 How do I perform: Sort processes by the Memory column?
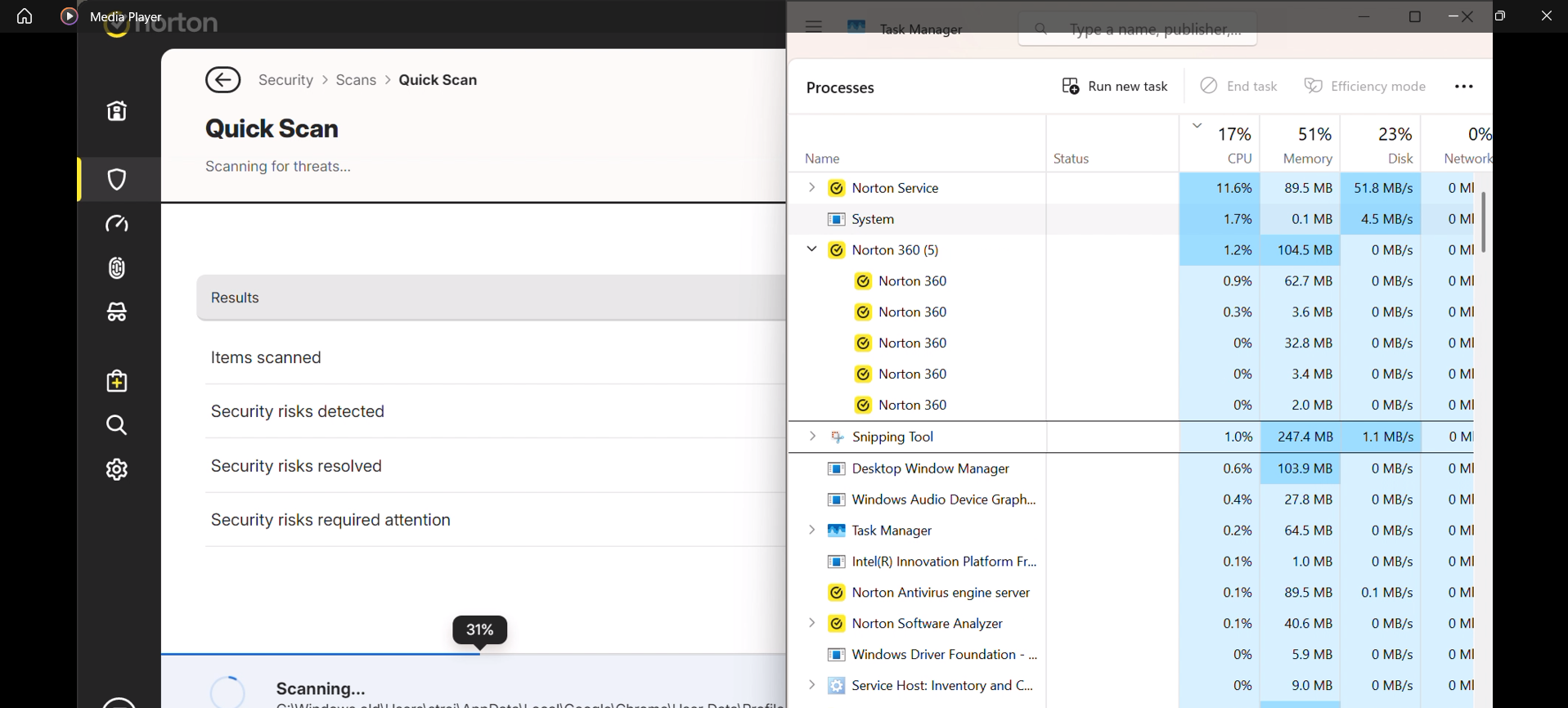click(x=1301, y=144)
